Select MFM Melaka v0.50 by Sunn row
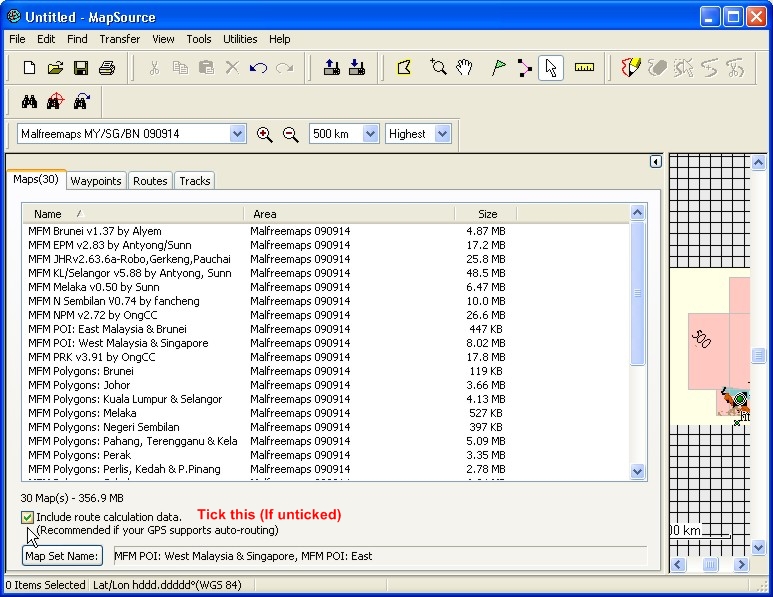The width and height of the screenshot is (773, 597). coord(325,287)
